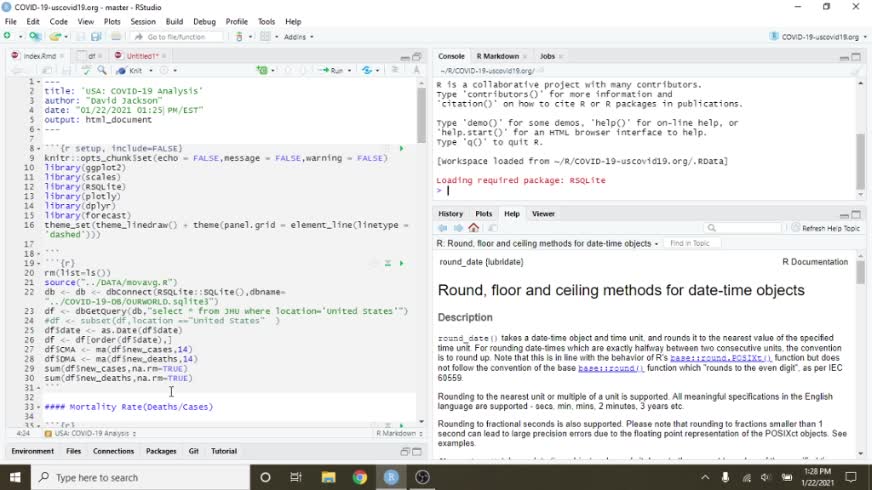Open the R Markdown file type selector

pyautogui.click(x=399, y=433)
